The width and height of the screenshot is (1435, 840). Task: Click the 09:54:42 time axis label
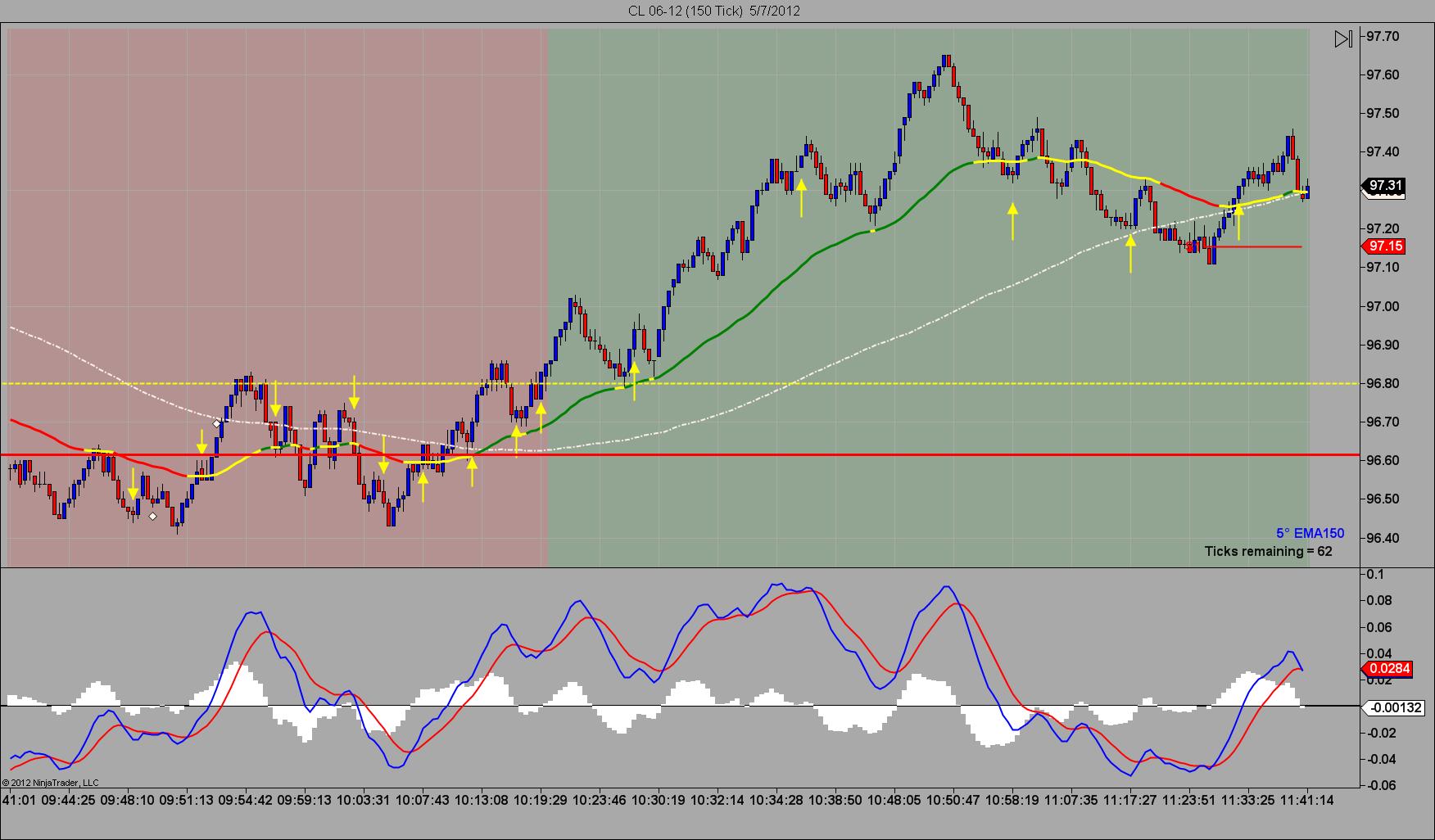coord(246,799)
